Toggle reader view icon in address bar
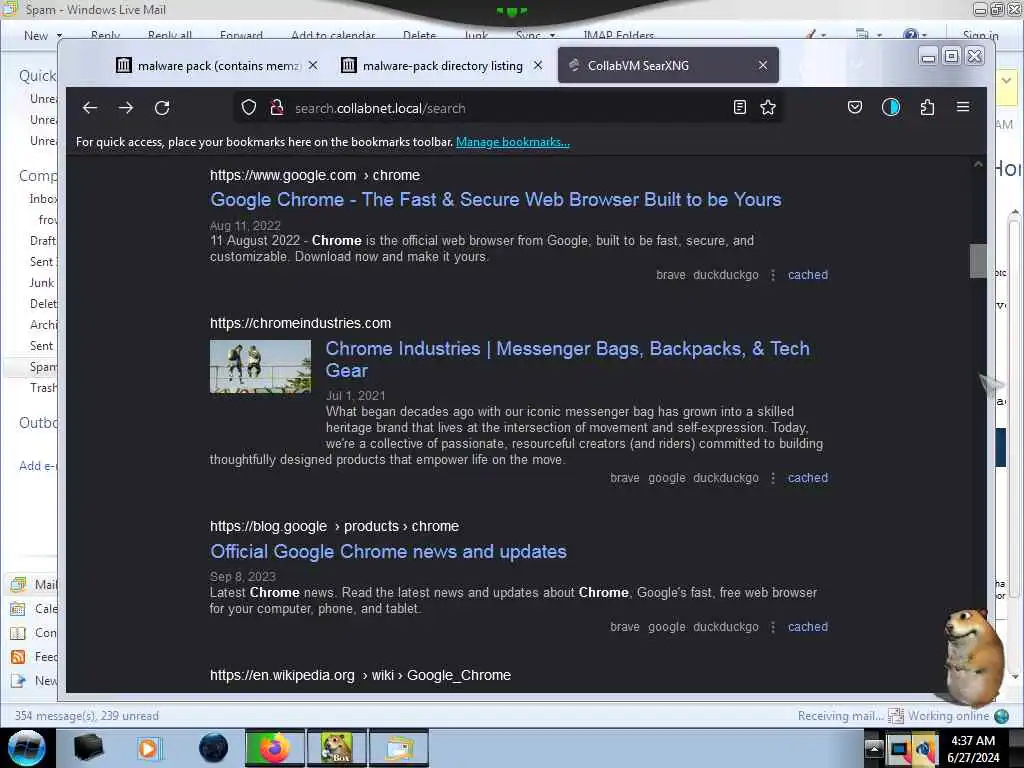1024x768 pixels. 739,107
